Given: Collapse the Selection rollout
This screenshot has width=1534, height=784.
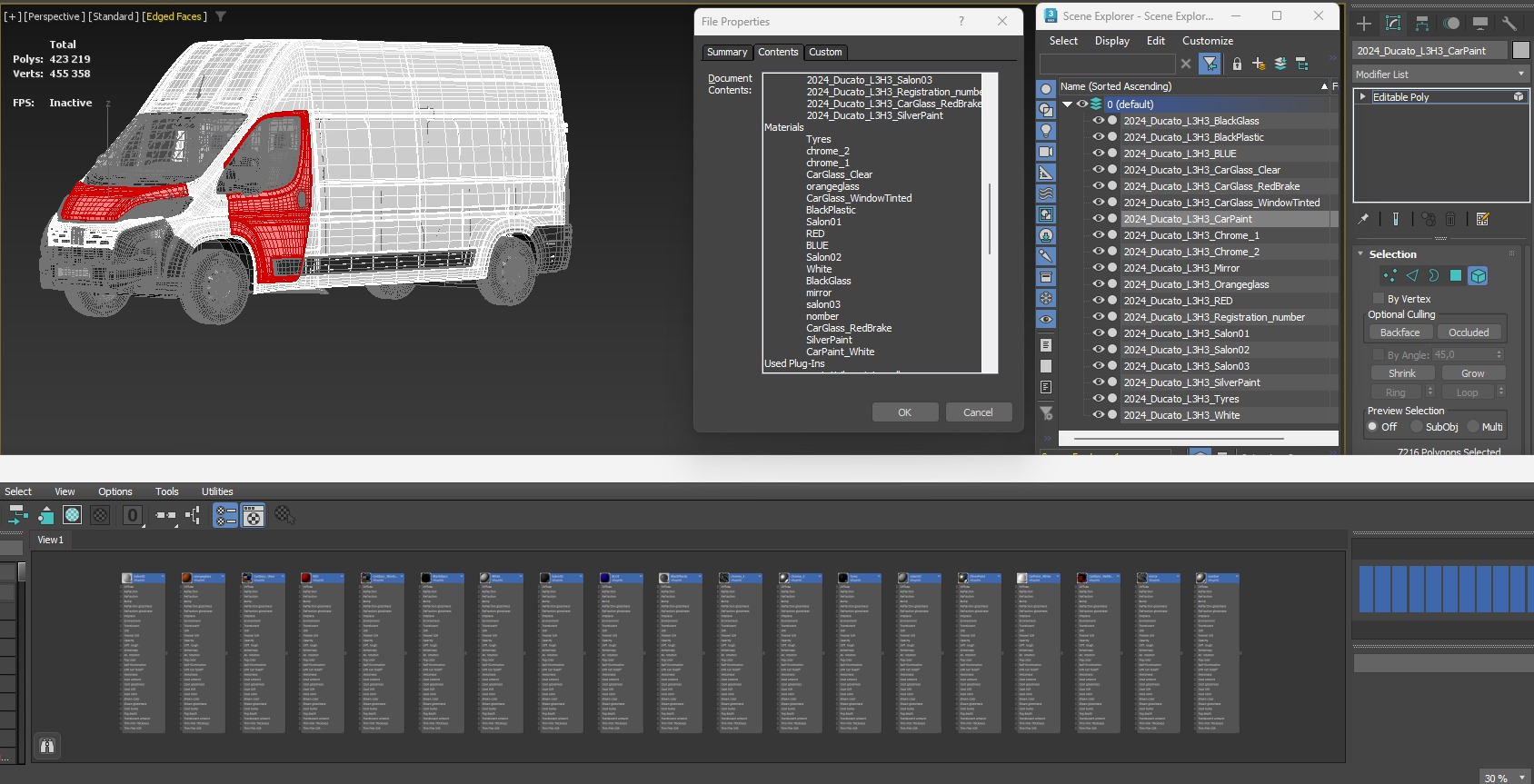Looking at the screenshot, I should point(1360,254).
